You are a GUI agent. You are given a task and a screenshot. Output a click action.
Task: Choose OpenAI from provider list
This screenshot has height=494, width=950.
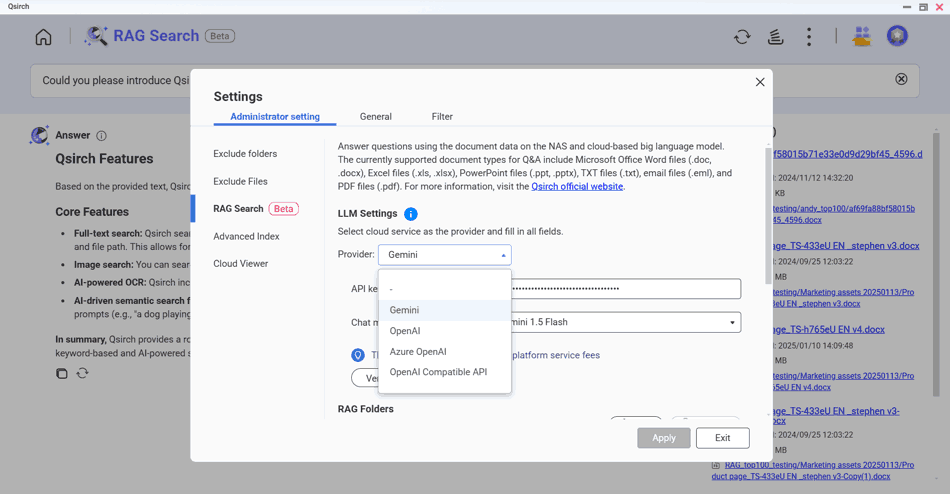click(445, 331)
